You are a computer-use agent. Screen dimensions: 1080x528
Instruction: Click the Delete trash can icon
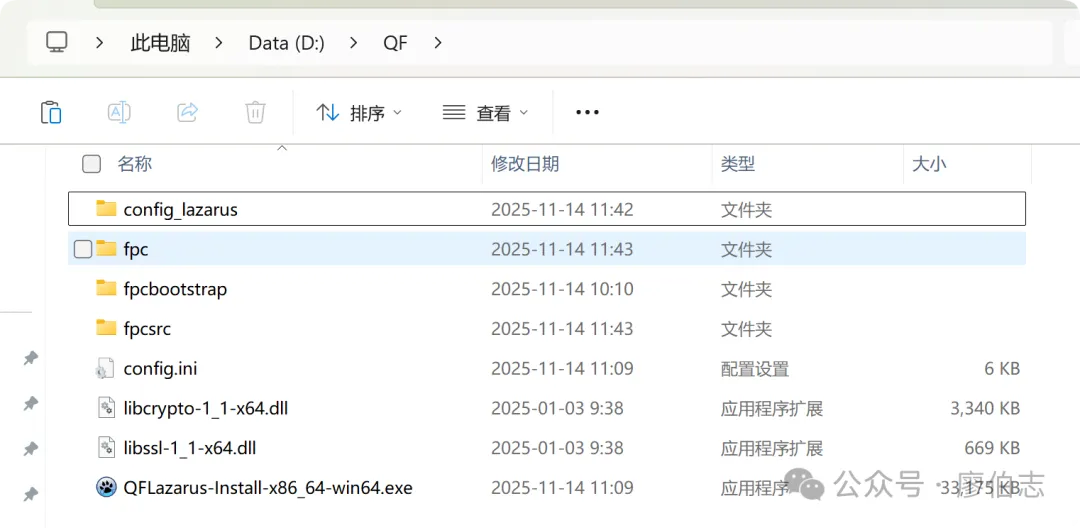tap(256, 112)
